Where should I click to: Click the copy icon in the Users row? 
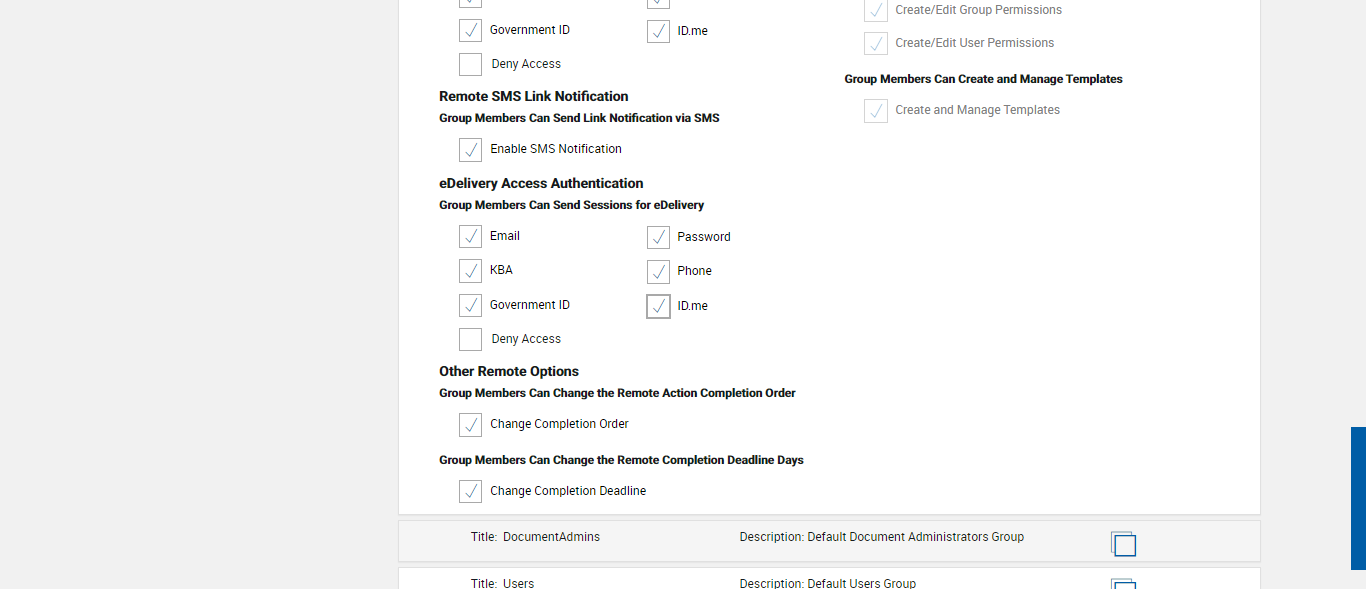(x=1123, y=584)
